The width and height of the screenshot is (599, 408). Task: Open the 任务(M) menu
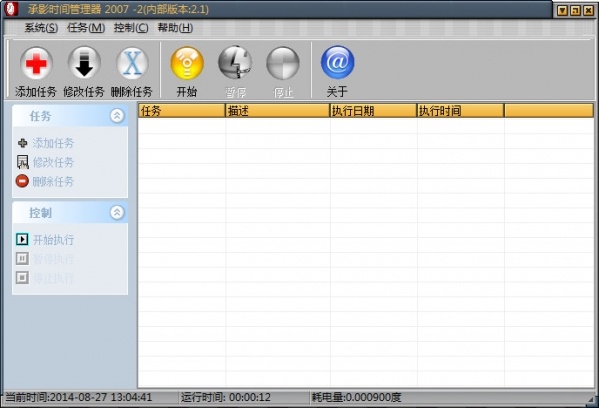86,28
